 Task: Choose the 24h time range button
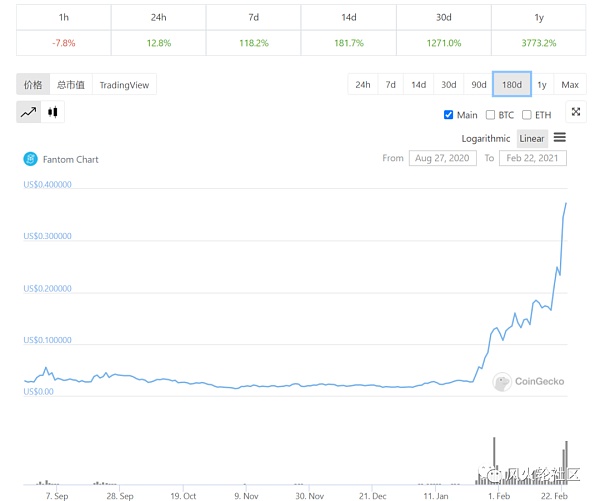coord(362,85)
